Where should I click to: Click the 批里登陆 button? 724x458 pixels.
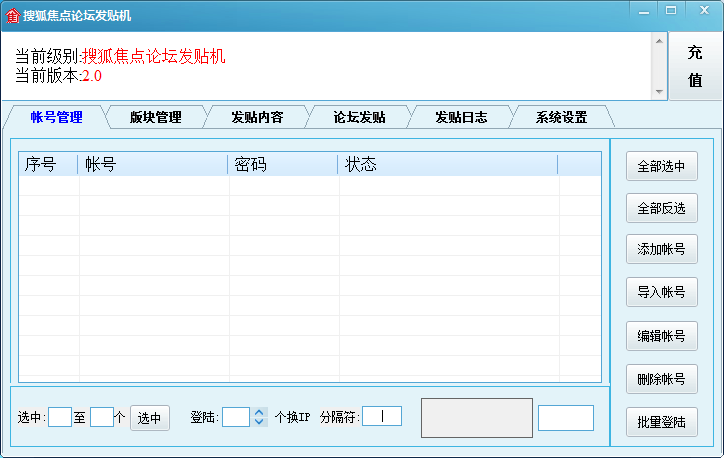coord(662,422)
